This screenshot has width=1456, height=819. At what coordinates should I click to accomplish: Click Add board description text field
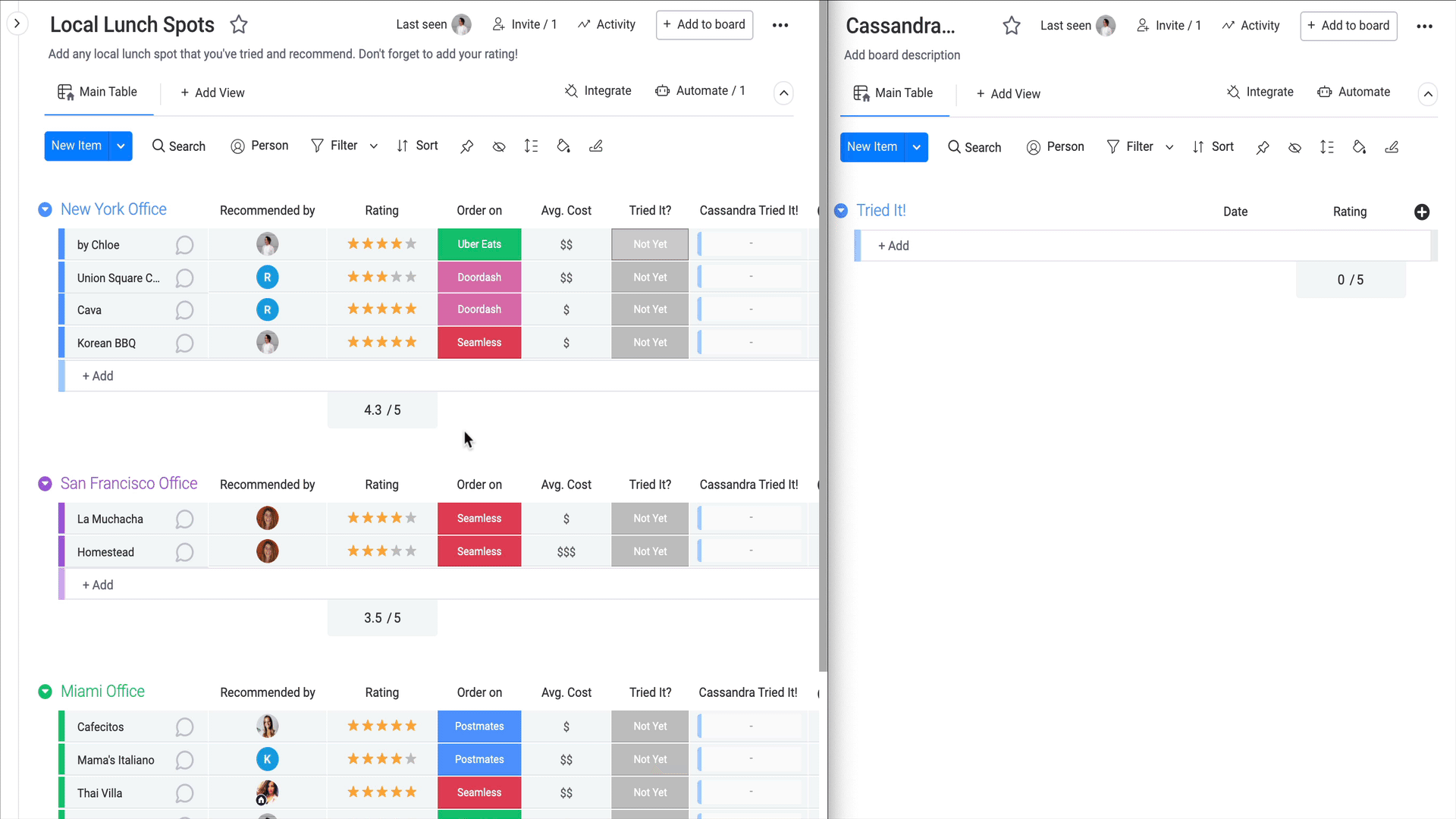(x=902, y=55)
